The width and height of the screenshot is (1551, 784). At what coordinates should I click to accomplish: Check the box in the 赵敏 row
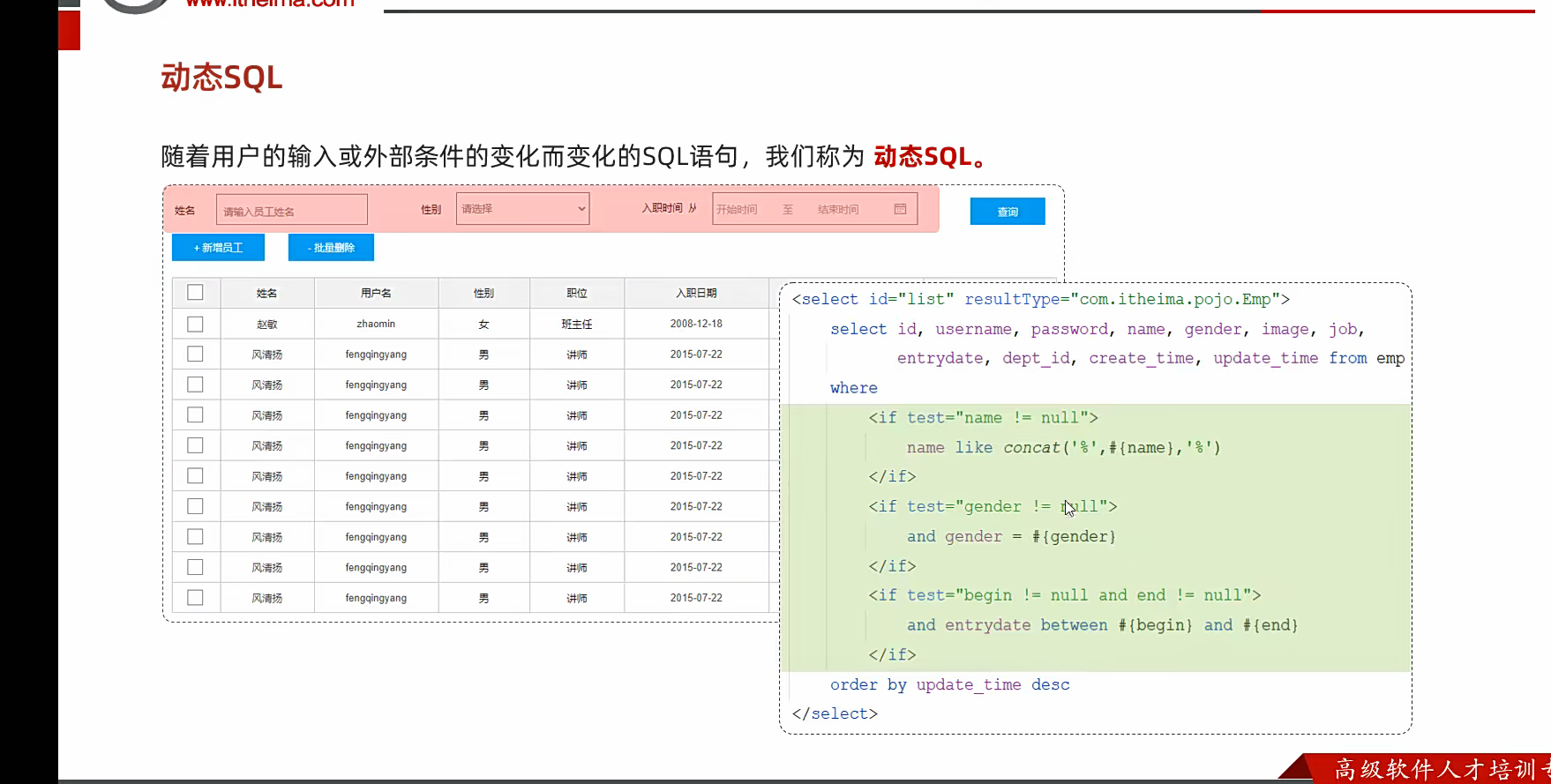pyautogui.click(x=195, y=324)
